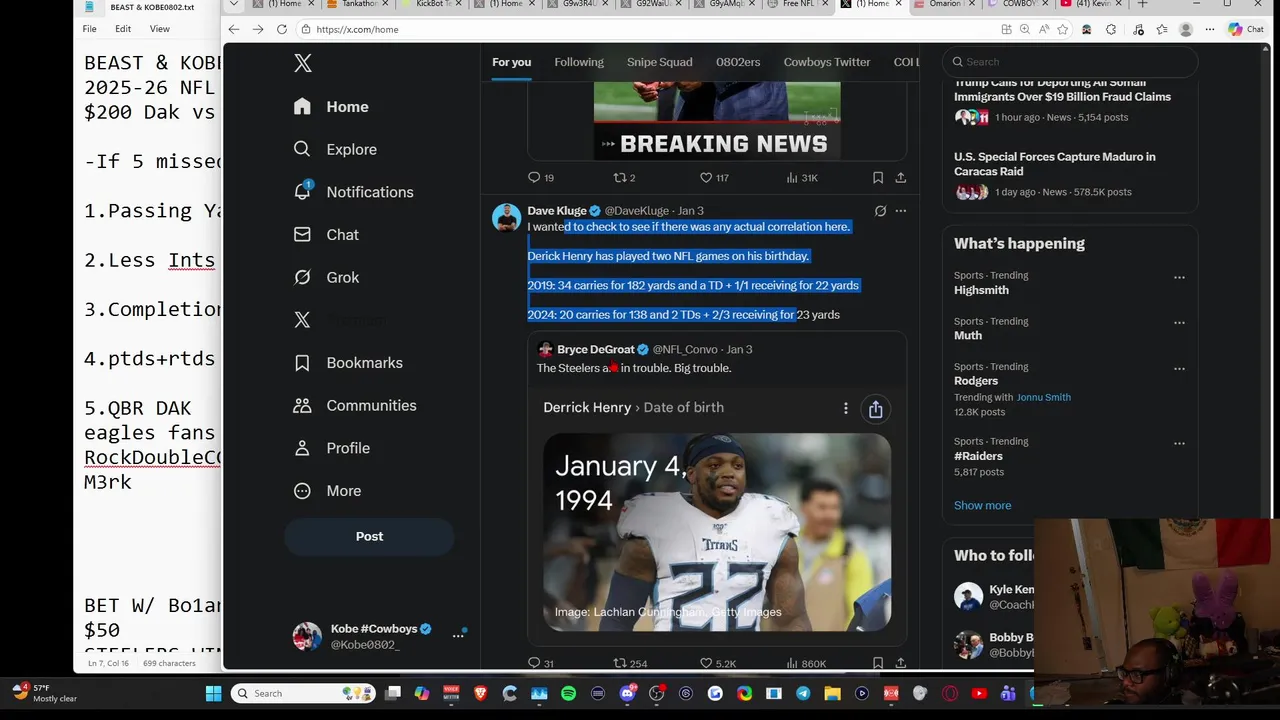Open more options for #Raiders trend
The width and height of the screenshot is (1280, 720).
click(x=1179, y=443)
